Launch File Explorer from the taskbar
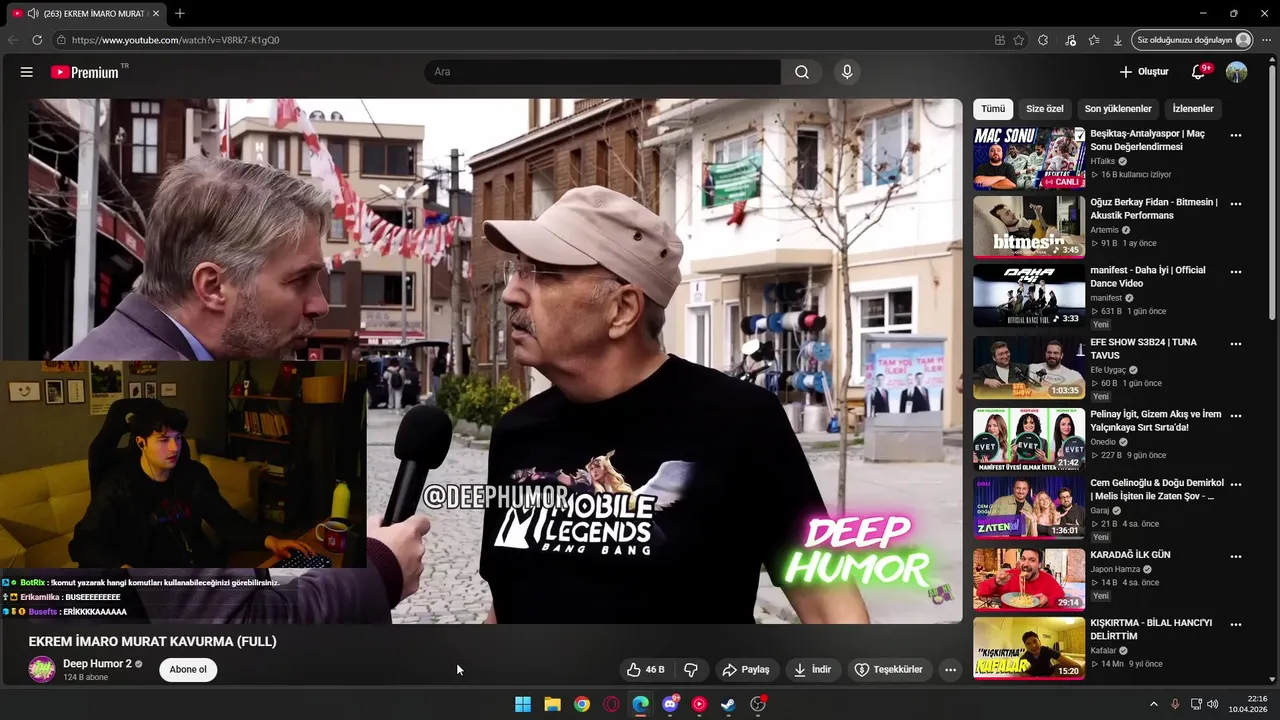The image size is (1280, 720). tap(552, 704)
